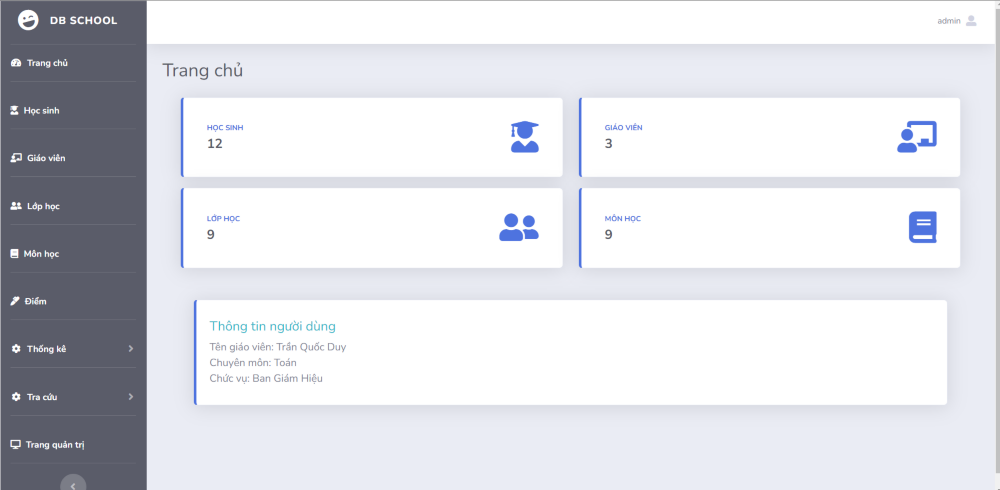Click the DB SCHOOL brand title
This screenshot has width=1000, height=490.
pyautogui.click(x=84, y=20)
